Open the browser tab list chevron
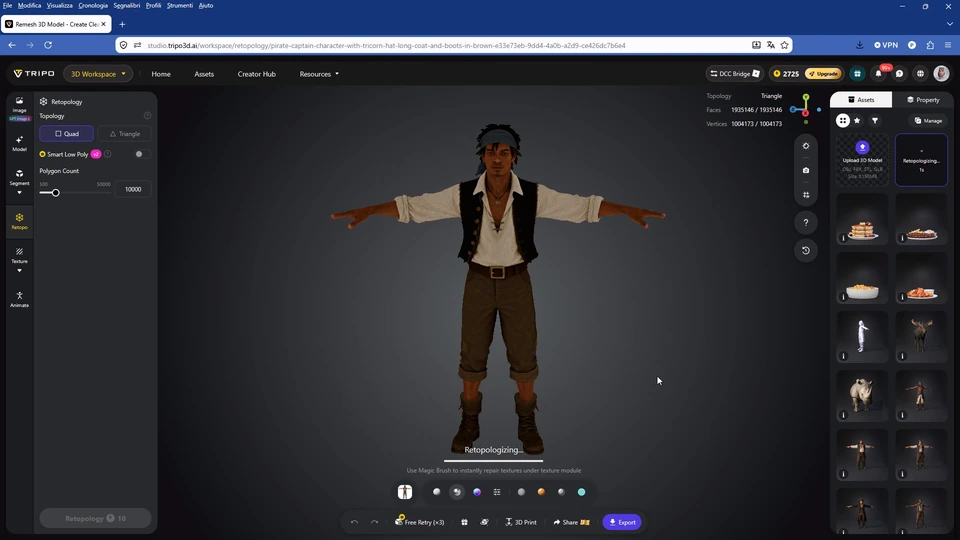This screenshot has height=540, width=960. coord(950,24)
